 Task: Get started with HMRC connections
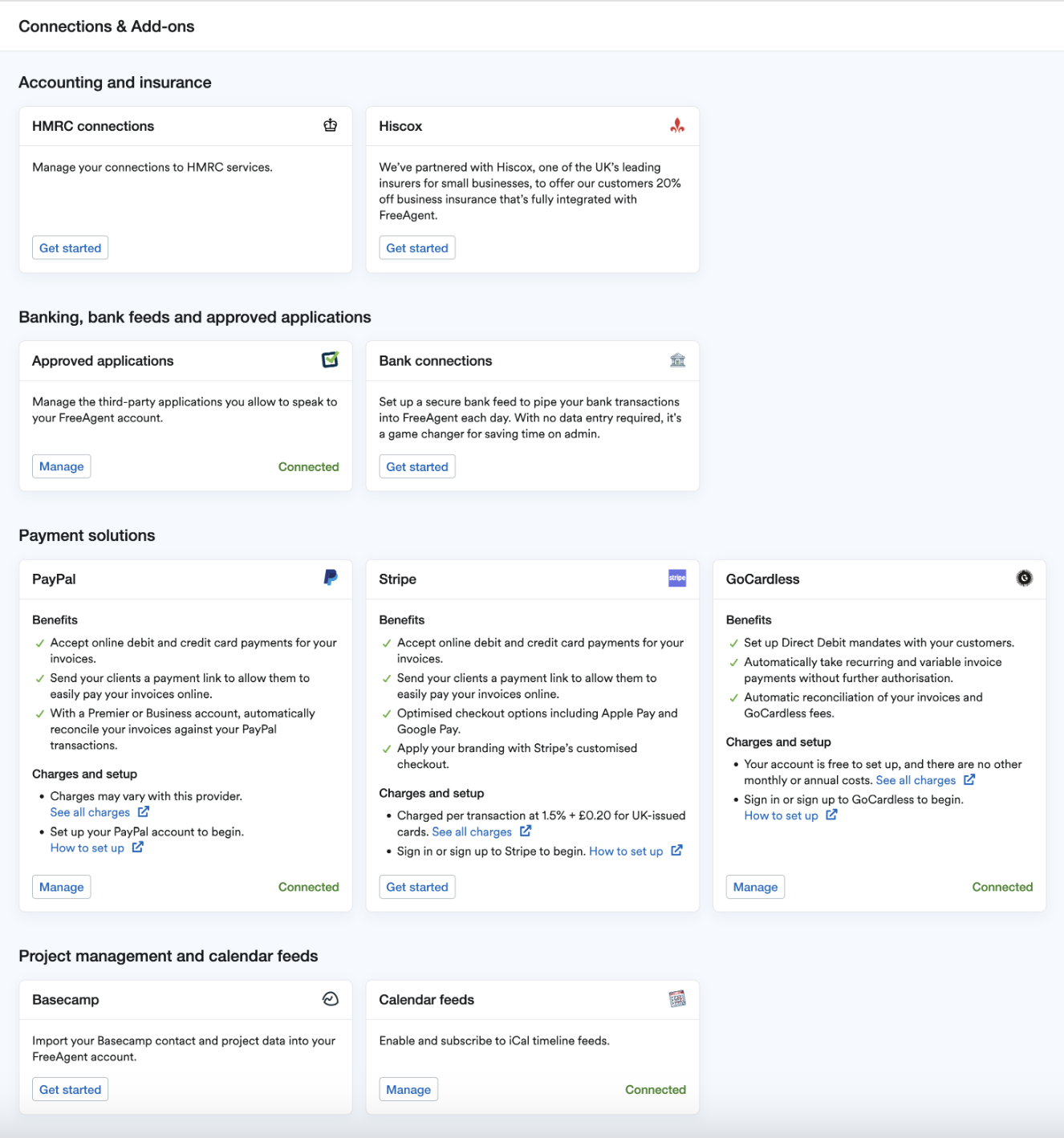[71, 248]
